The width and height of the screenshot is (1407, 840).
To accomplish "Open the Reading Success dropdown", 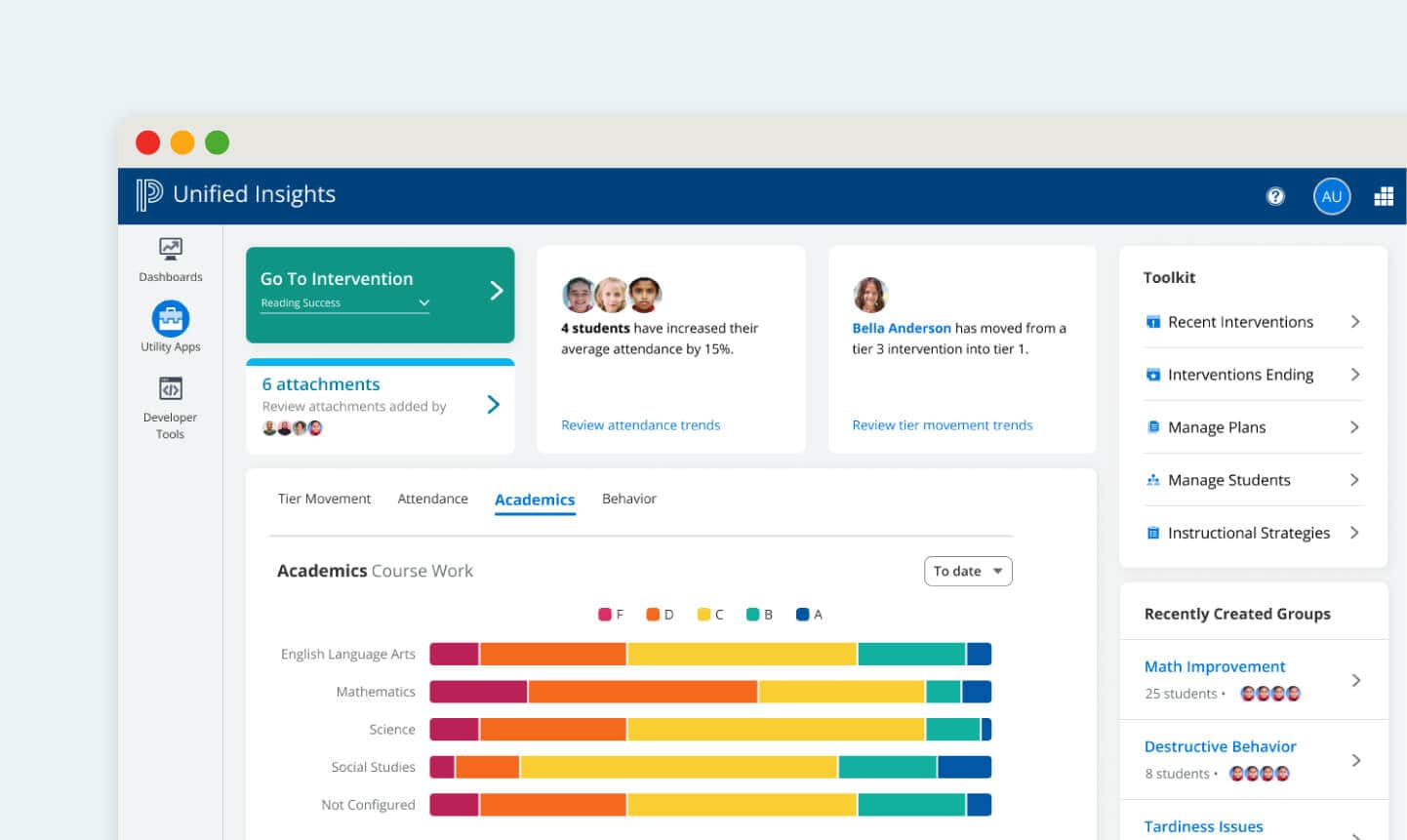I will click(x=345, y=303).
